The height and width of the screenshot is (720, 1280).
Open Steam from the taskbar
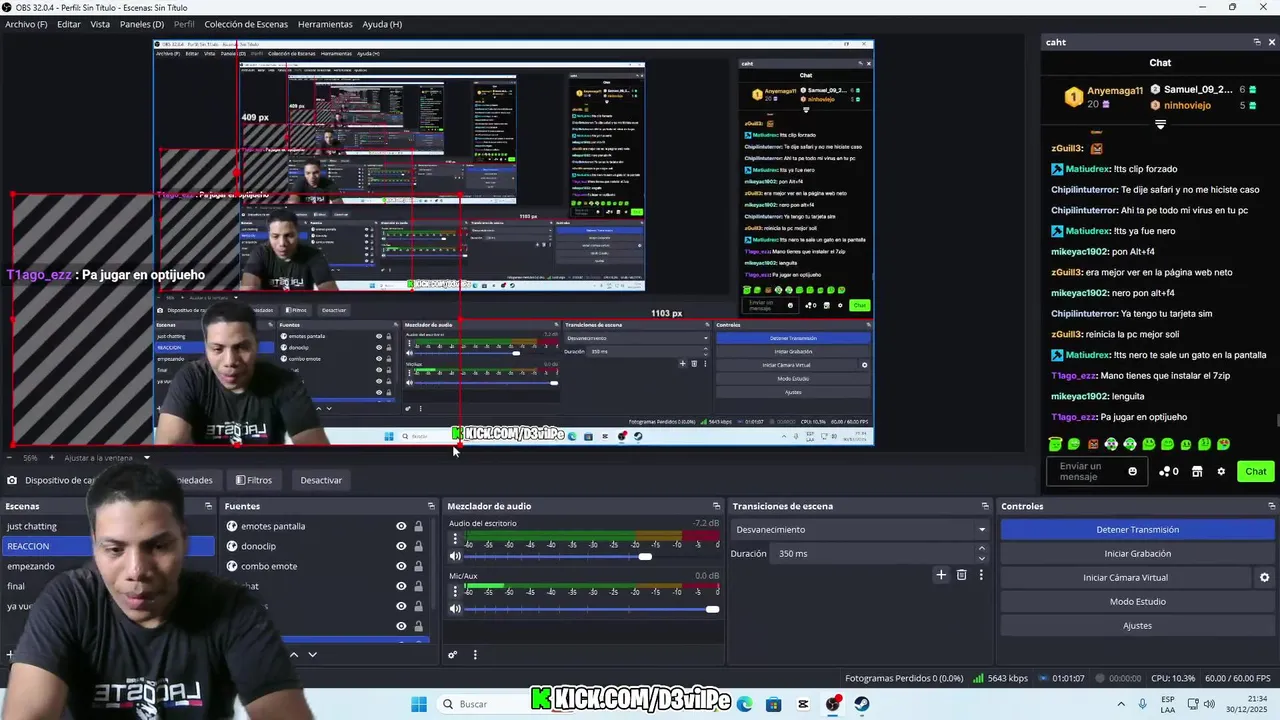click(862, 704)
